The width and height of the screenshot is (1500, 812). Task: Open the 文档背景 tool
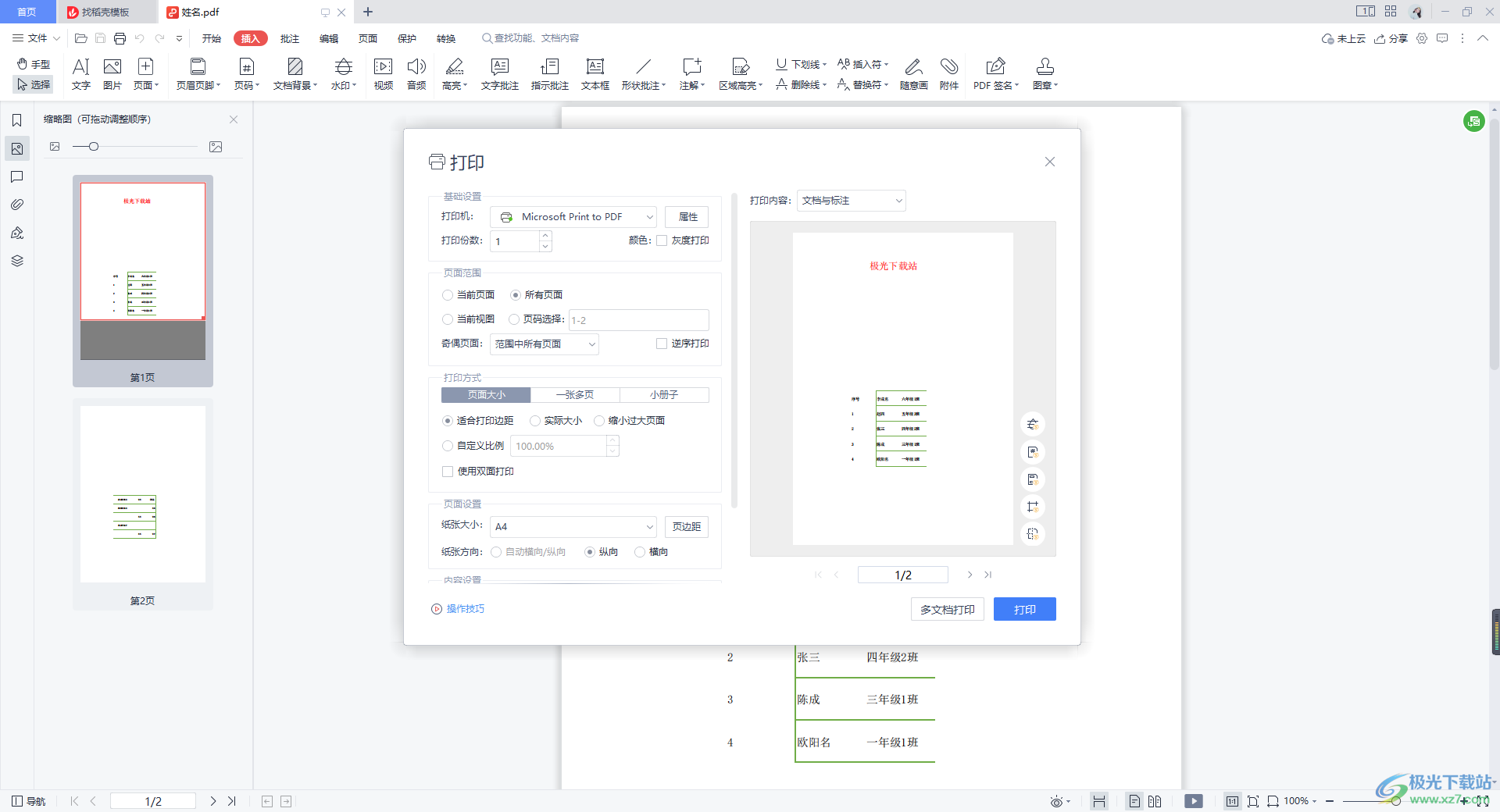pyautogui.click(x=295, y=75)
